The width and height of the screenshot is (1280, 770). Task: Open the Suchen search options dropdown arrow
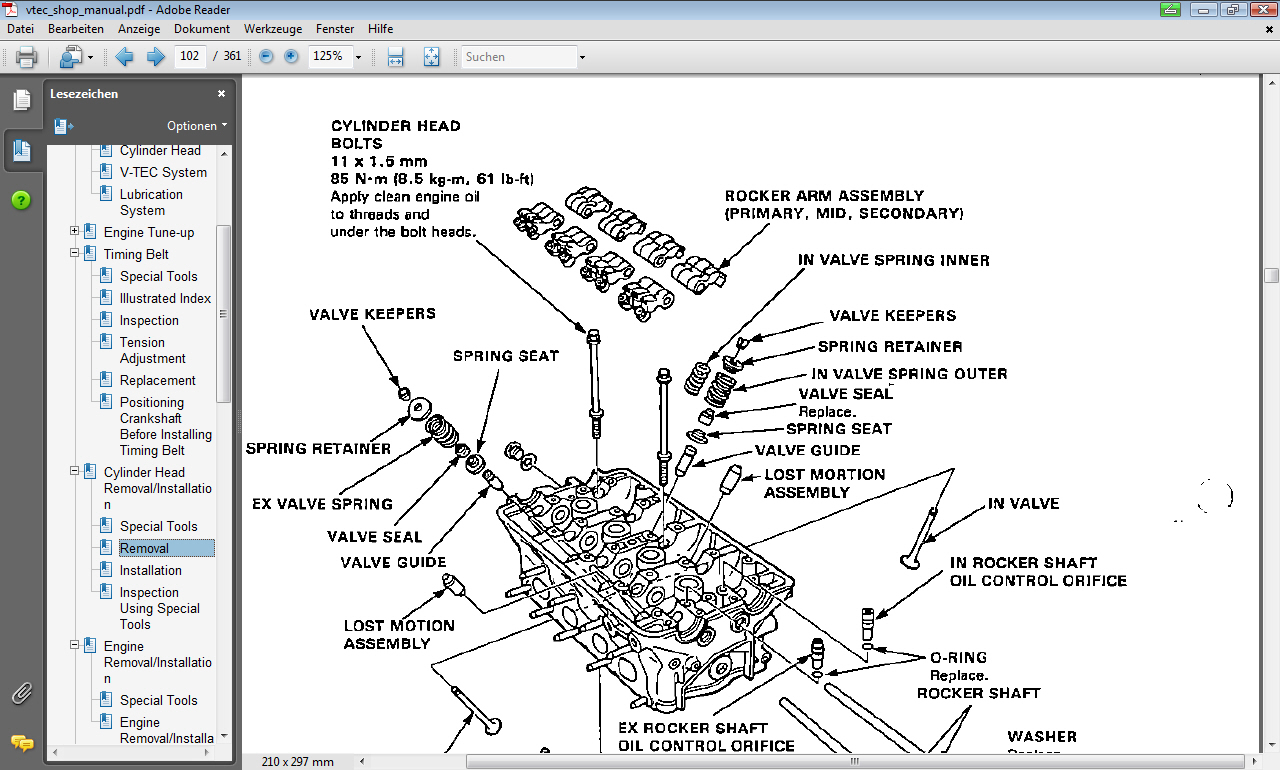click(x=582, y=57)
